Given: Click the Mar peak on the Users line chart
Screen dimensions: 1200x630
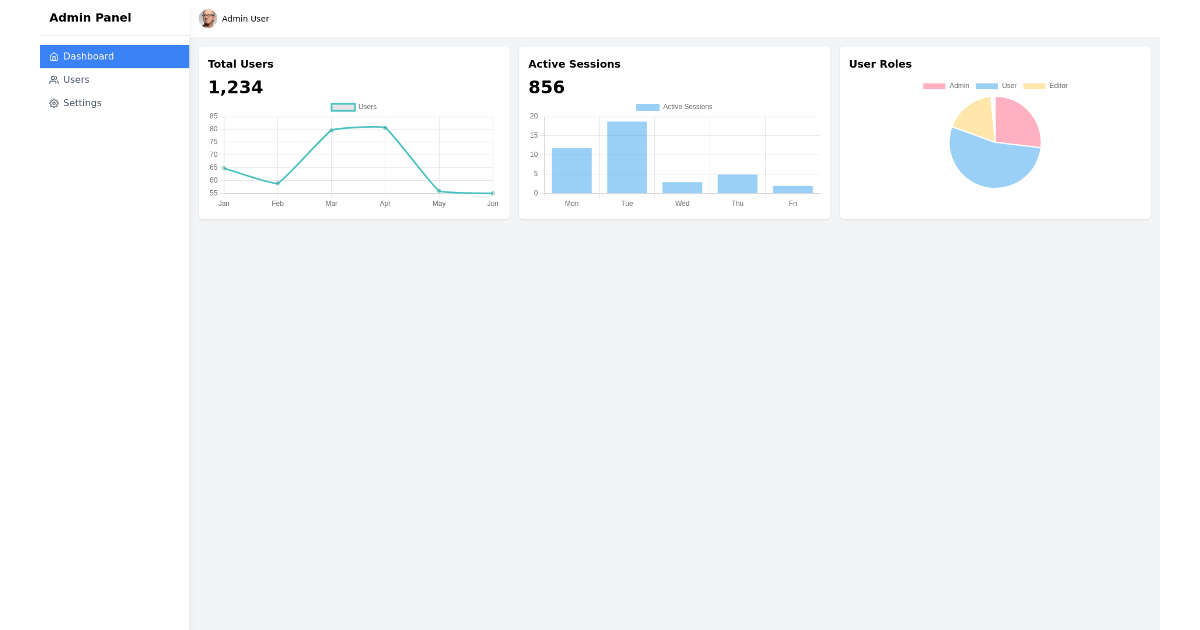Looking at the screenshot, I should pyautogui.click(x=331, y=128).
